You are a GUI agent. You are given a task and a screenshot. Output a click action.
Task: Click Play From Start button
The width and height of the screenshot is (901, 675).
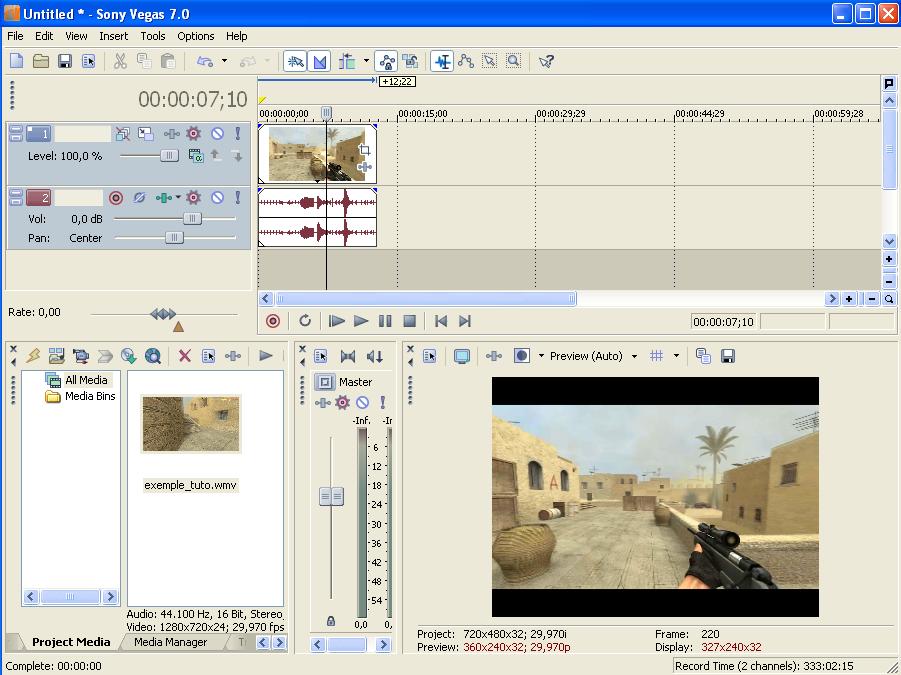pos(336,321)
